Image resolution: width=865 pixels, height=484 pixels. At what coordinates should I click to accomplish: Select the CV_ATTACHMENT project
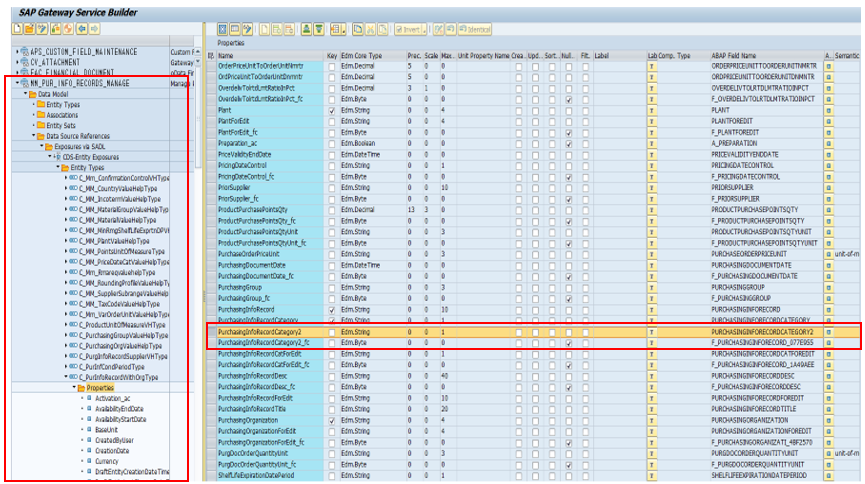tap(55, 62)
